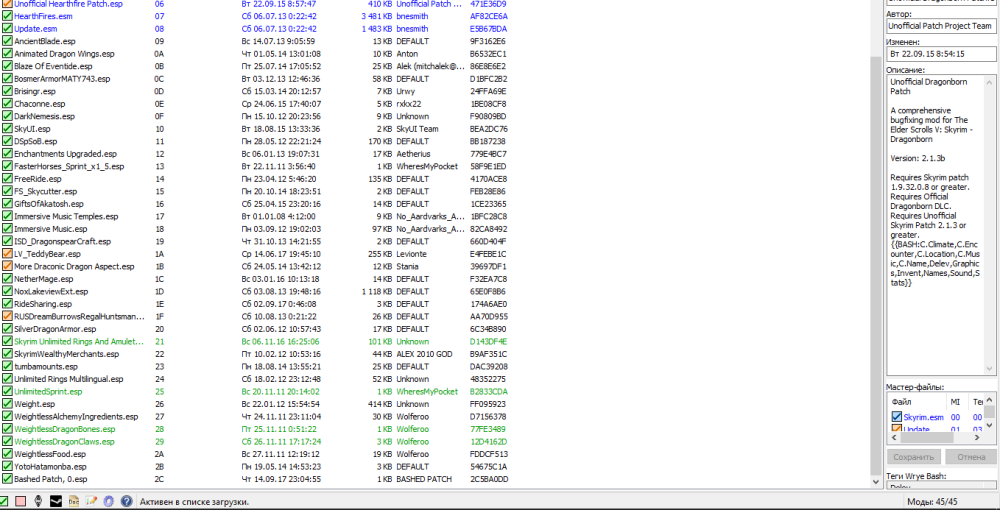Click the MI column header in masters list

click(956, 402)
